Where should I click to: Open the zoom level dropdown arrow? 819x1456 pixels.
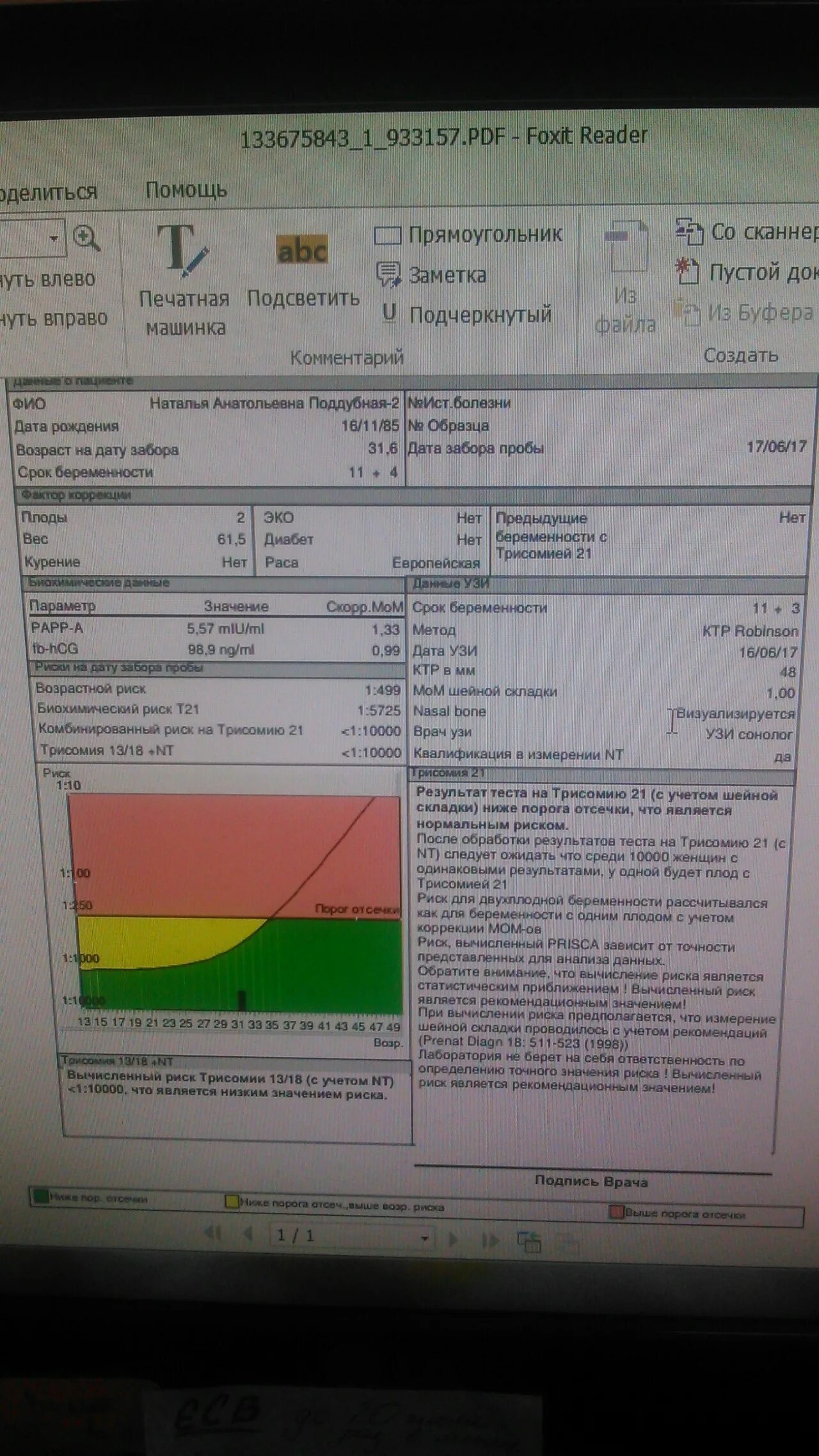click(x=54, y=239)
